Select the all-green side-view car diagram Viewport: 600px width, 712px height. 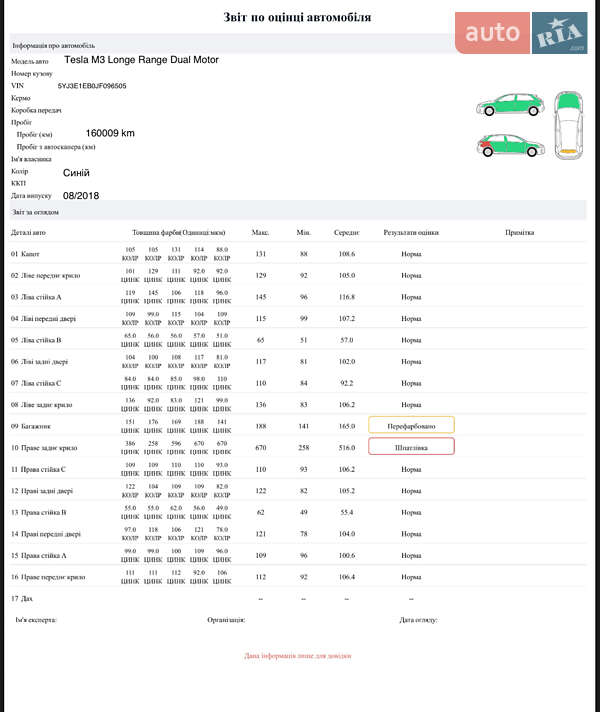tap(510, 105)
